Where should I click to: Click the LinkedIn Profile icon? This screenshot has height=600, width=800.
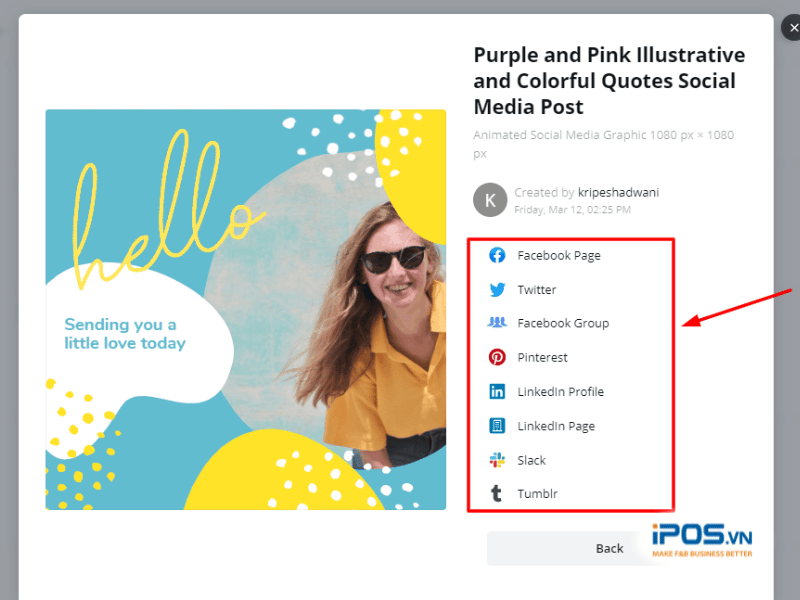tap(497, 392)
